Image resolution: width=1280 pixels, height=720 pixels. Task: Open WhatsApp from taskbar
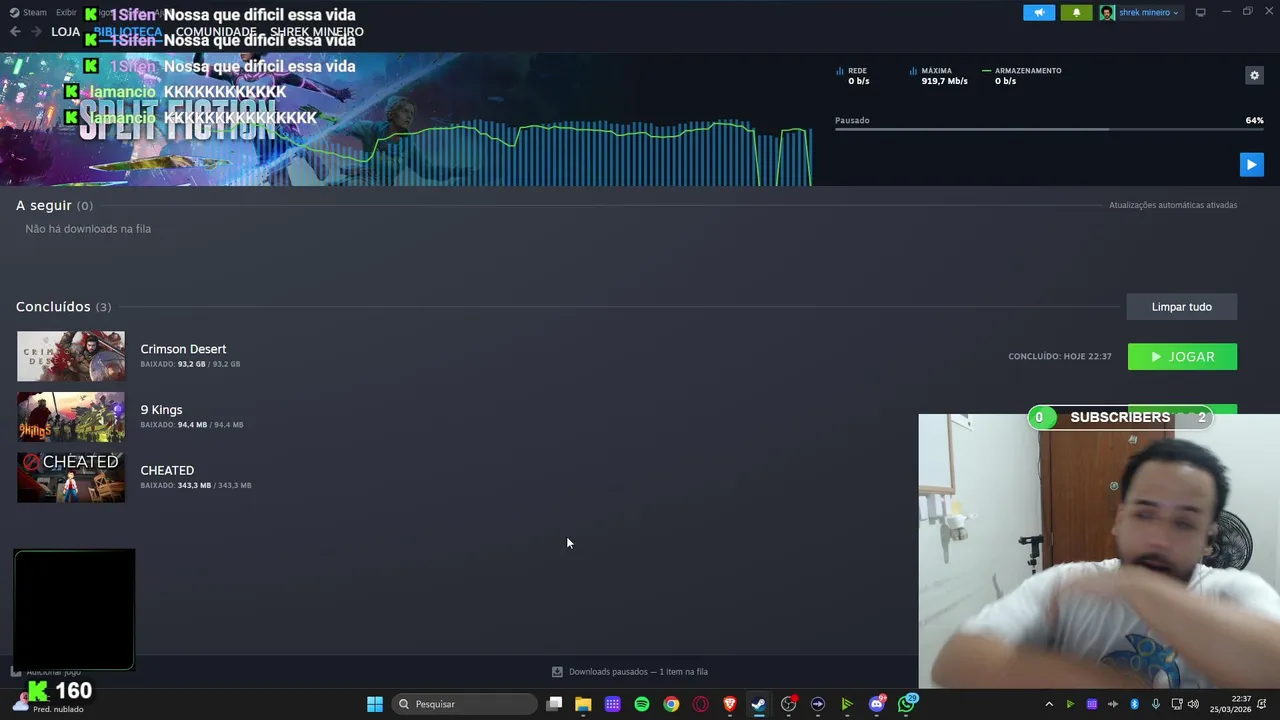click(x=907, y=704)
